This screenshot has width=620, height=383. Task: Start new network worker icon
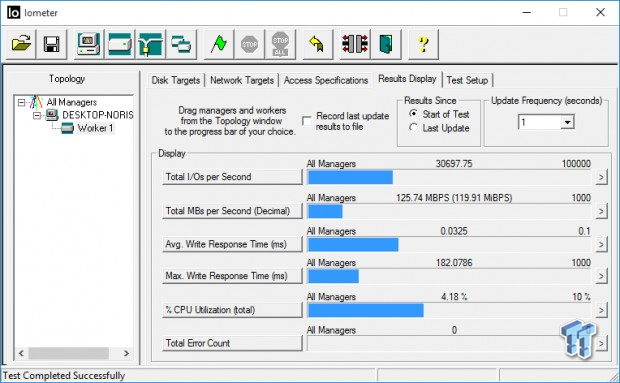(150, 44)
